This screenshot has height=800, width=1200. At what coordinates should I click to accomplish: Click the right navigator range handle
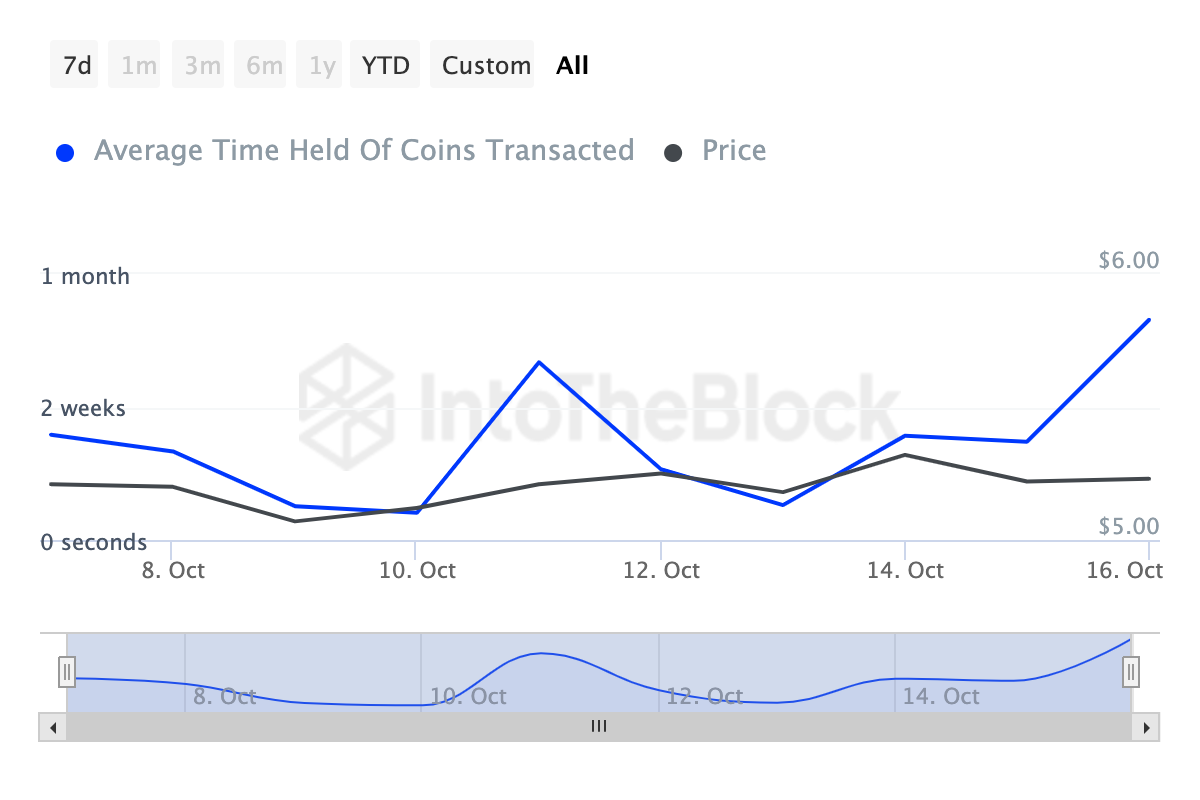point(1131,671)
